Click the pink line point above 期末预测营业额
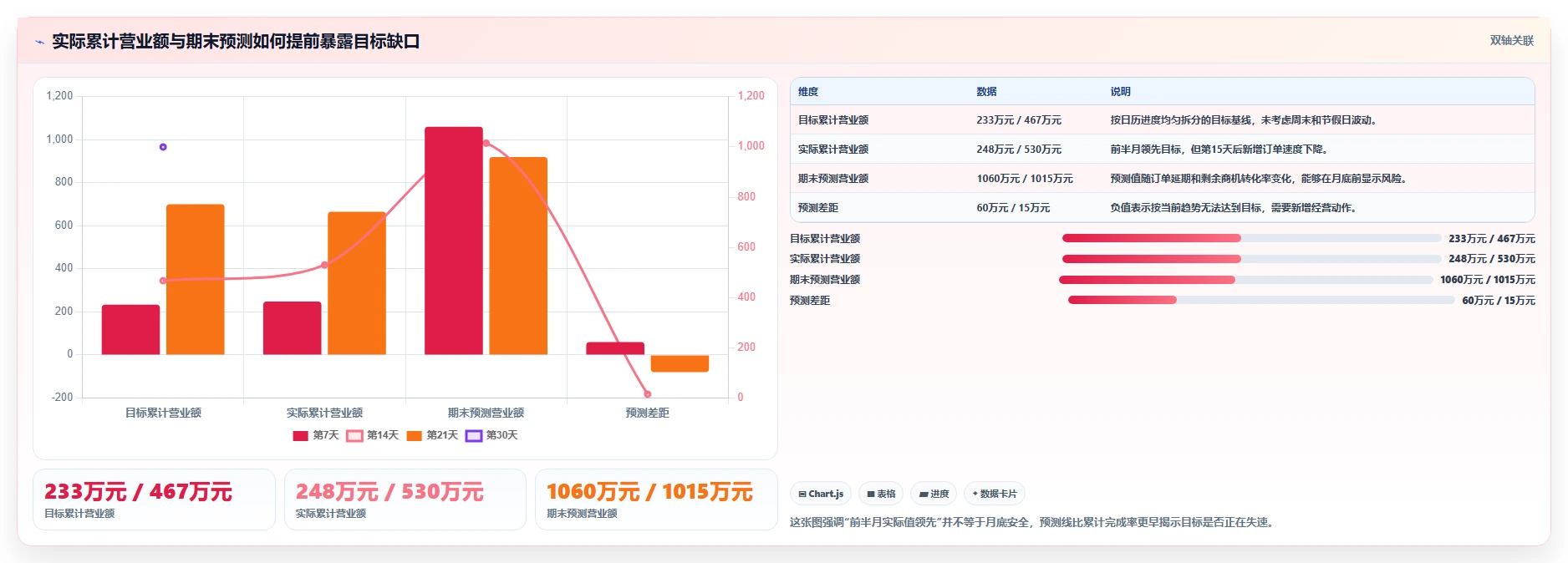 point(486,144)
